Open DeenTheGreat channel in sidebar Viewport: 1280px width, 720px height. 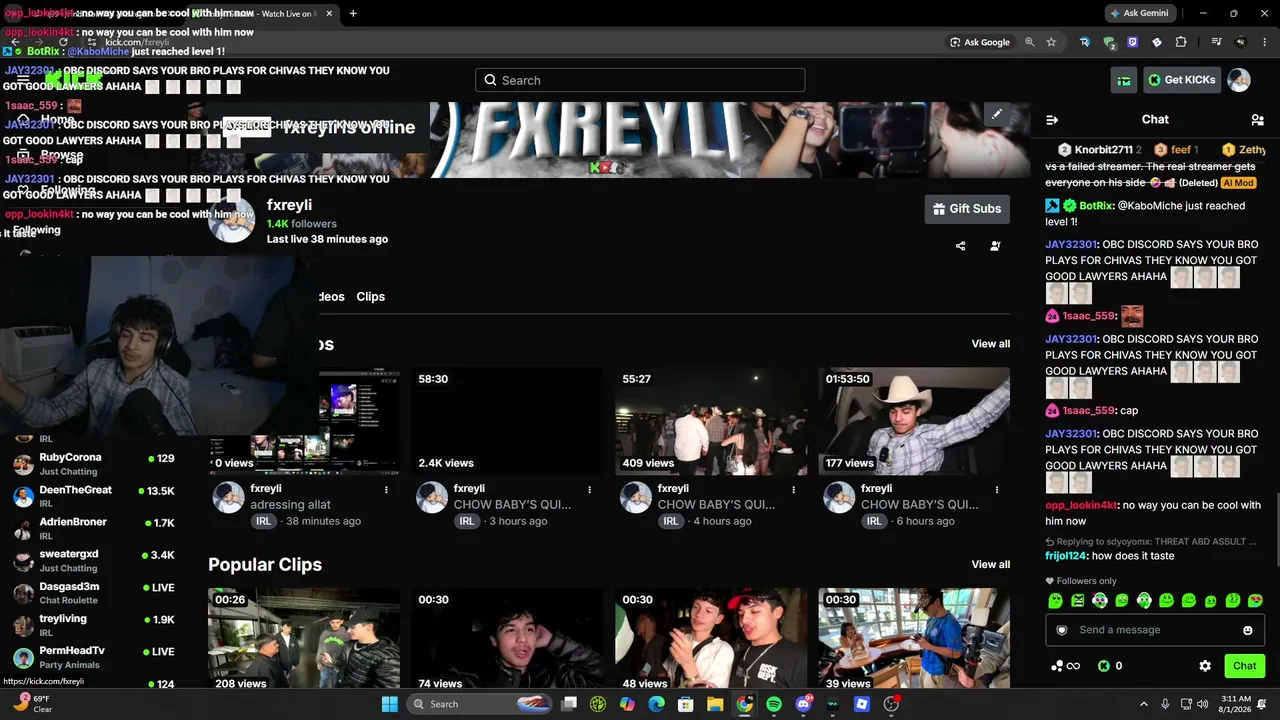click(95, 496)
